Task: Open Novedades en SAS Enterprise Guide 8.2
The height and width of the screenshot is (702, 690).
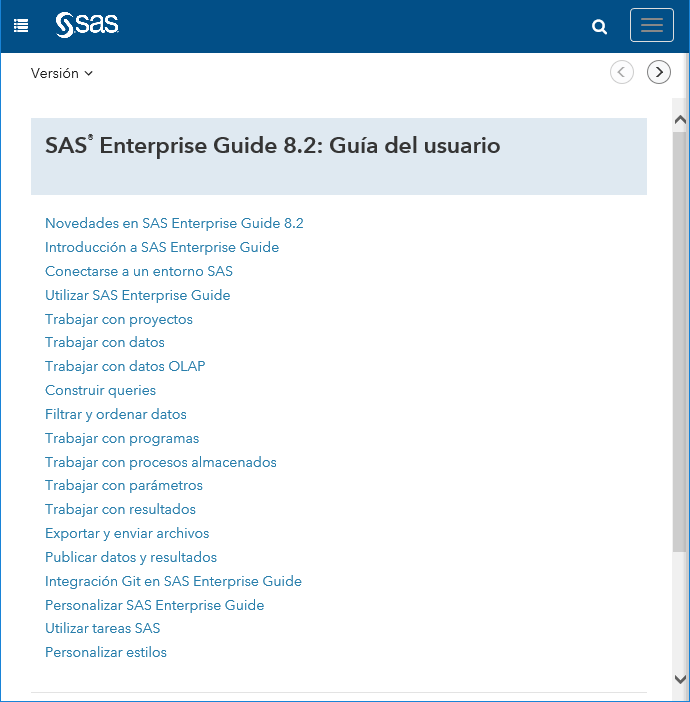Action: (174, 223)
